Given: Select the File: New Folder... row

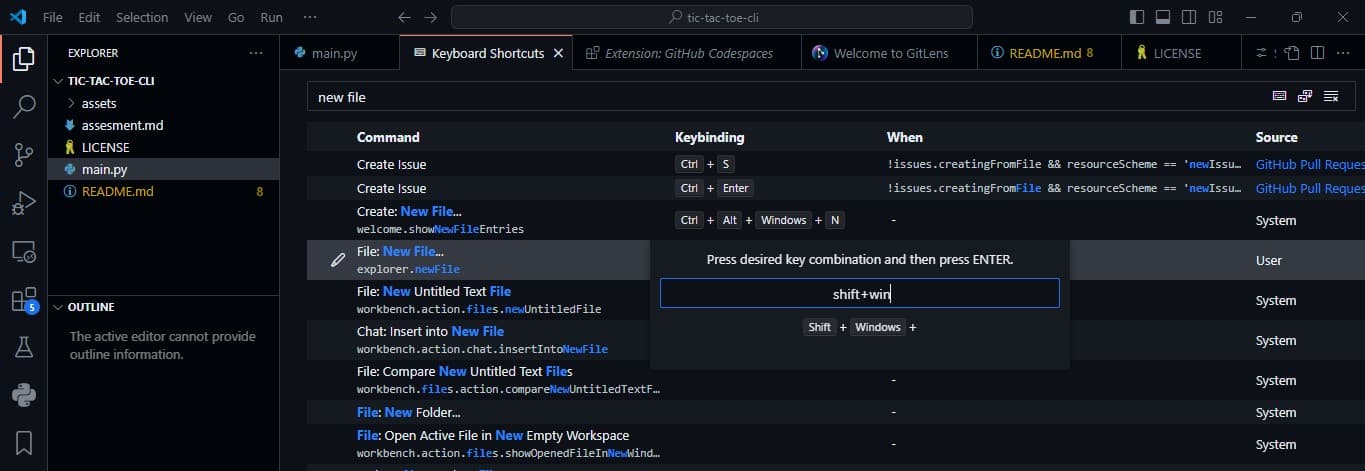Looking at the screenshot, I should coord(836,412).
